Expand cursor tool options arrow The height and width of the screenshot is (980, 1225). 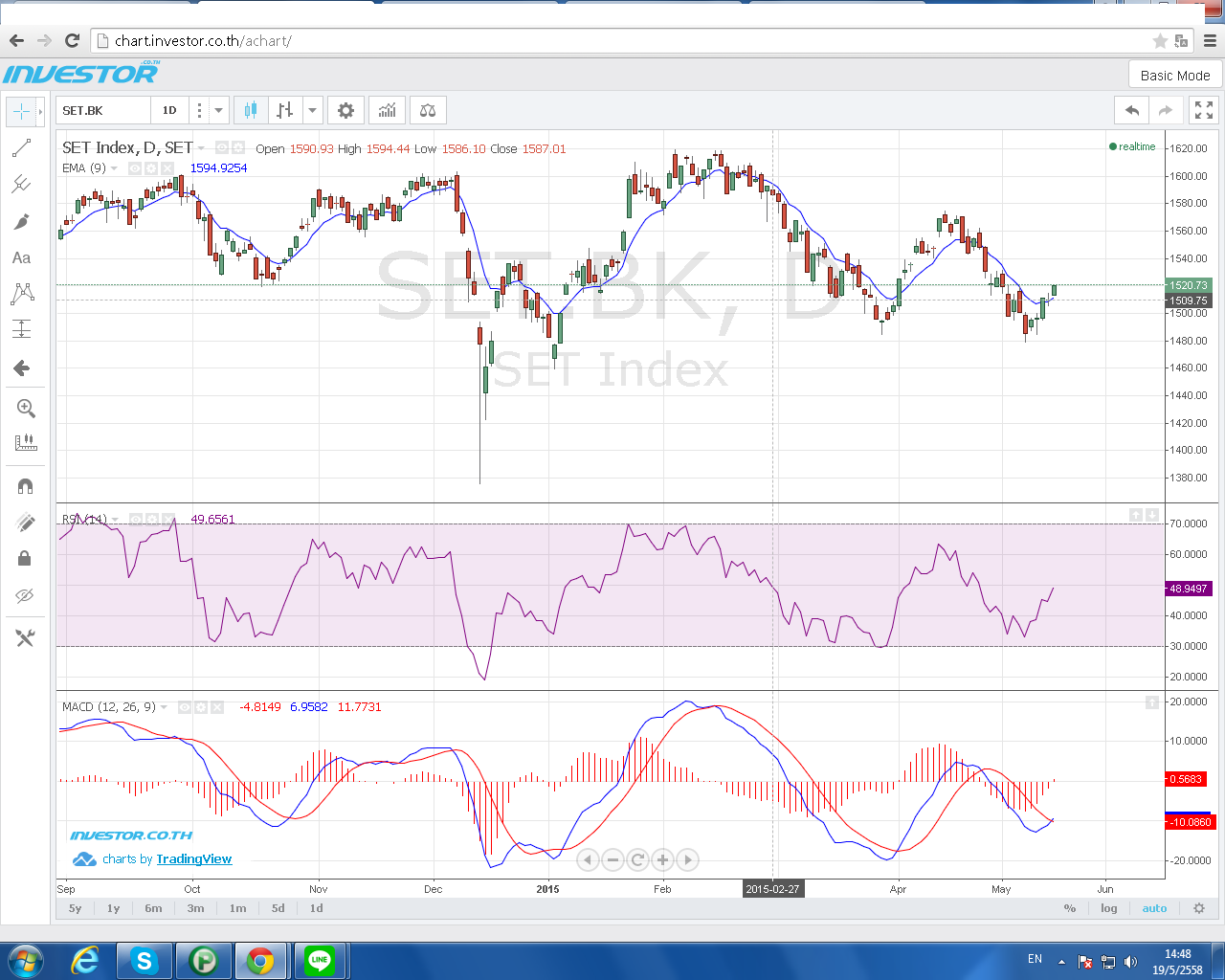(x=40, y=111)
